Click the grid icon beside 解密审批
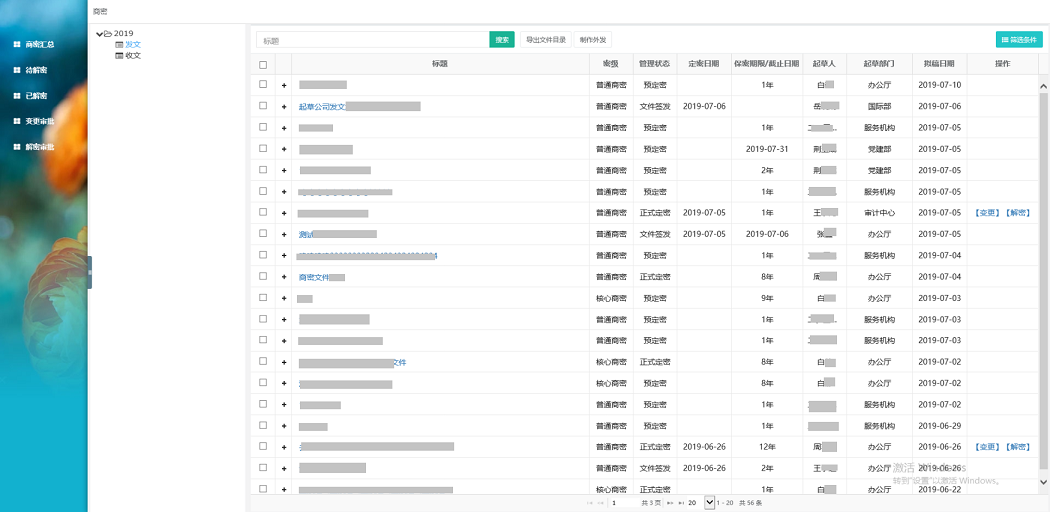 16,147
